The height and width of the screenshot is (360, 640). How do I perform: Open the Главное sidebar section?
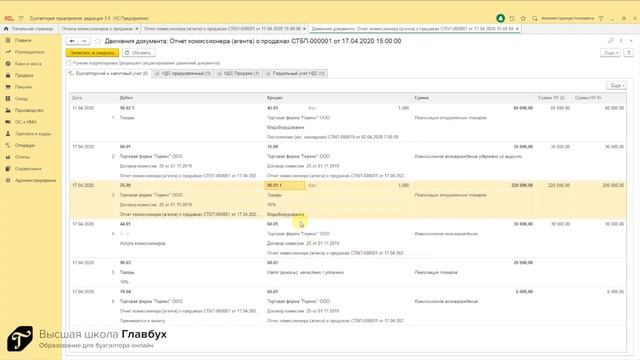point(23,40)
